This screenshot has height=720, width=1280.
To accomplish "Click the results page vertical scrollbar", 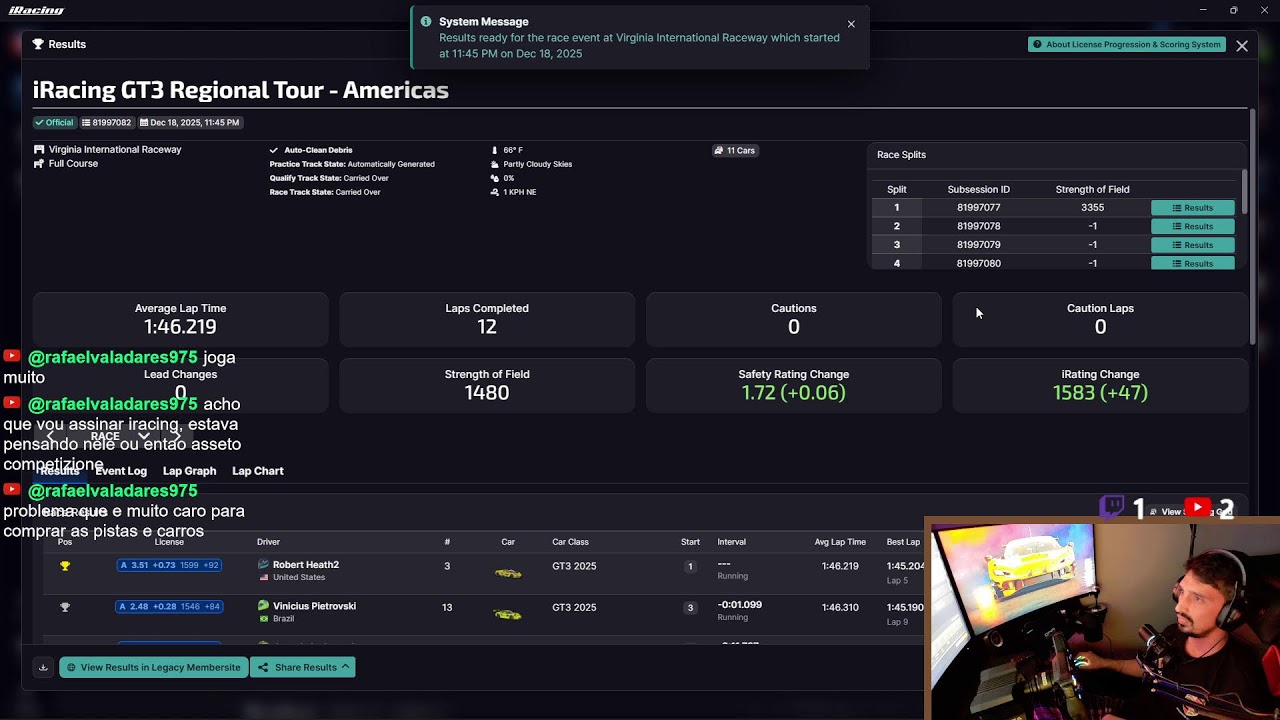I will (x=1252, y=228).
